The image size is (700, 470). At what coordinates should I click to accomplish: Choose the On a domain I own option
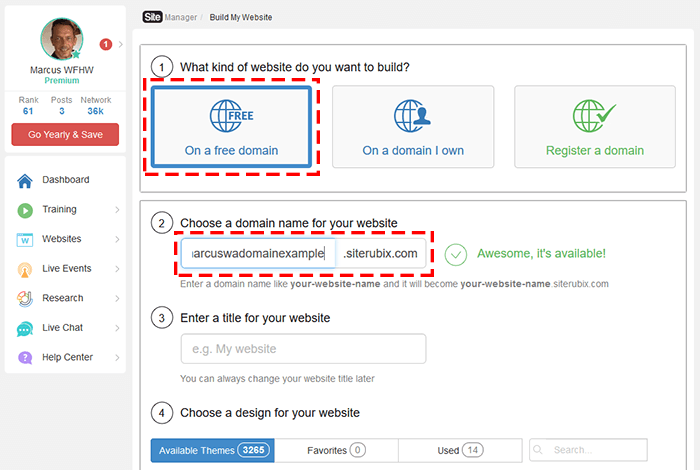tap(413, 127)
